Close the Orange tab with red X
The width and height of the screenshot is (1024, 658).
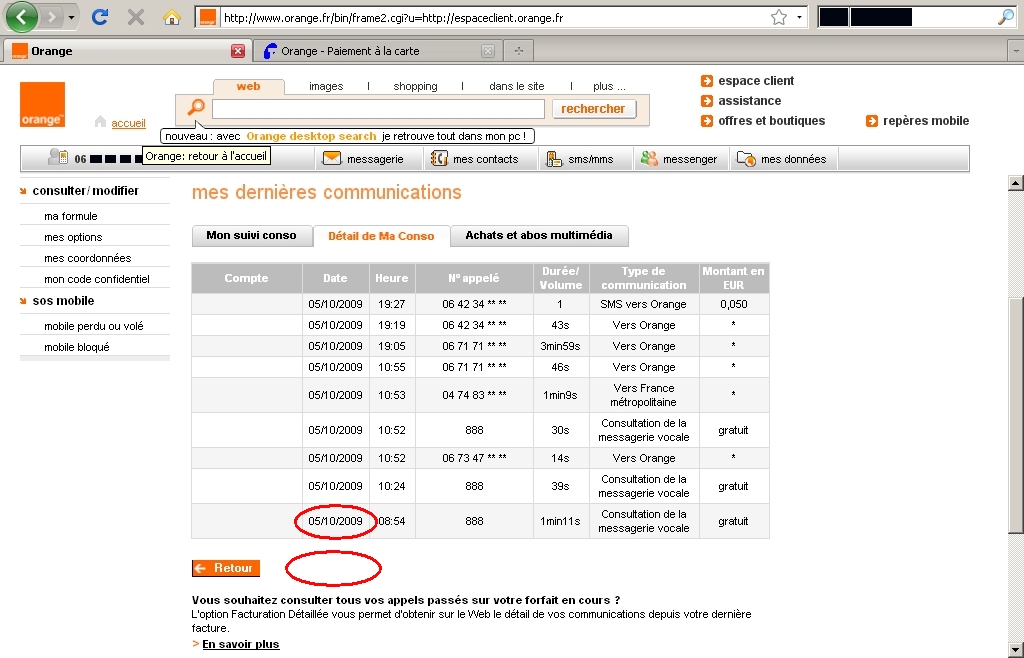coord(238,51)
